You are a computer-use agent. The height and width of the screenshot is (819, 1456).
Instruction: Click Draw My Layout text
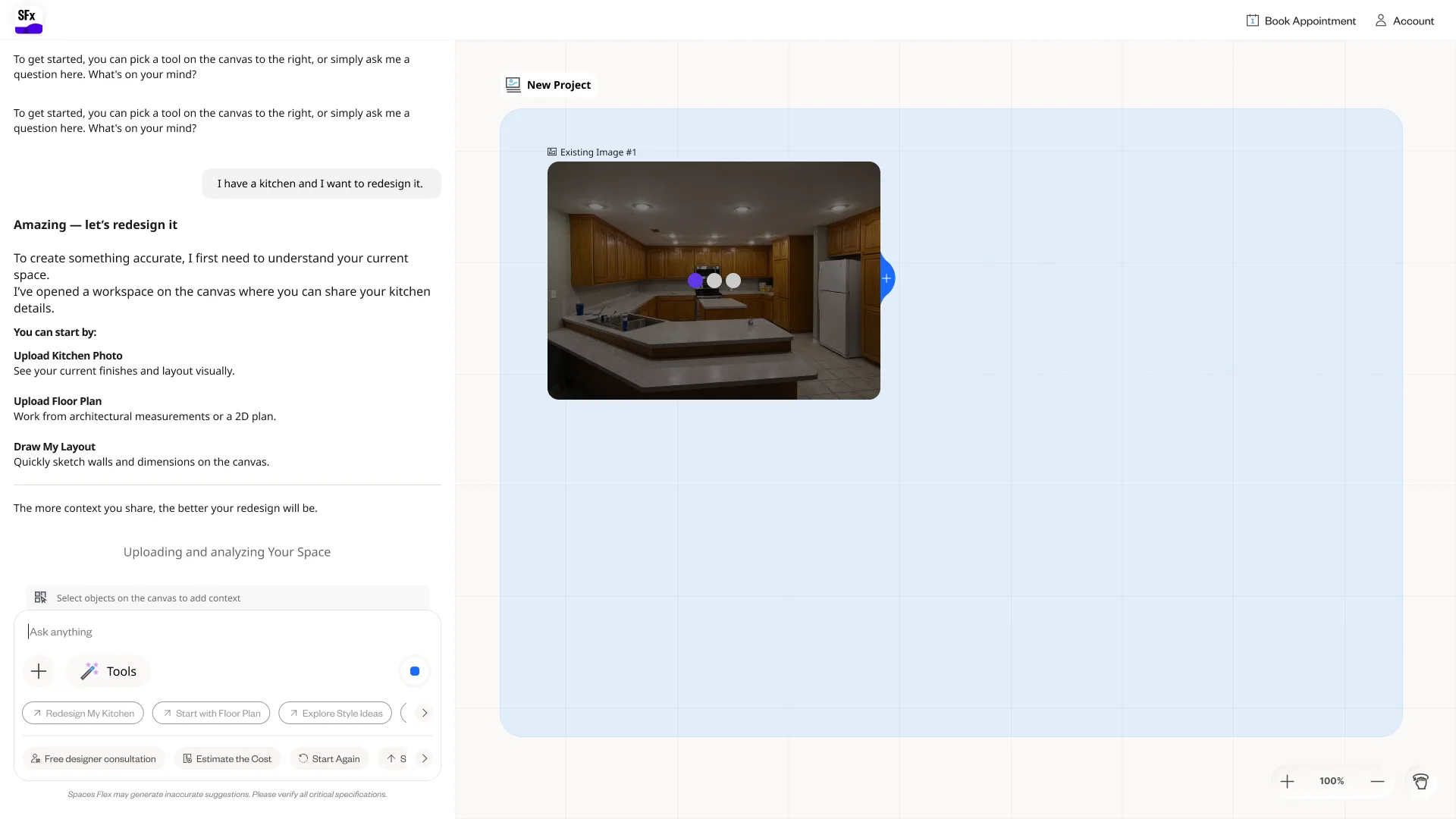pos(55,447)
